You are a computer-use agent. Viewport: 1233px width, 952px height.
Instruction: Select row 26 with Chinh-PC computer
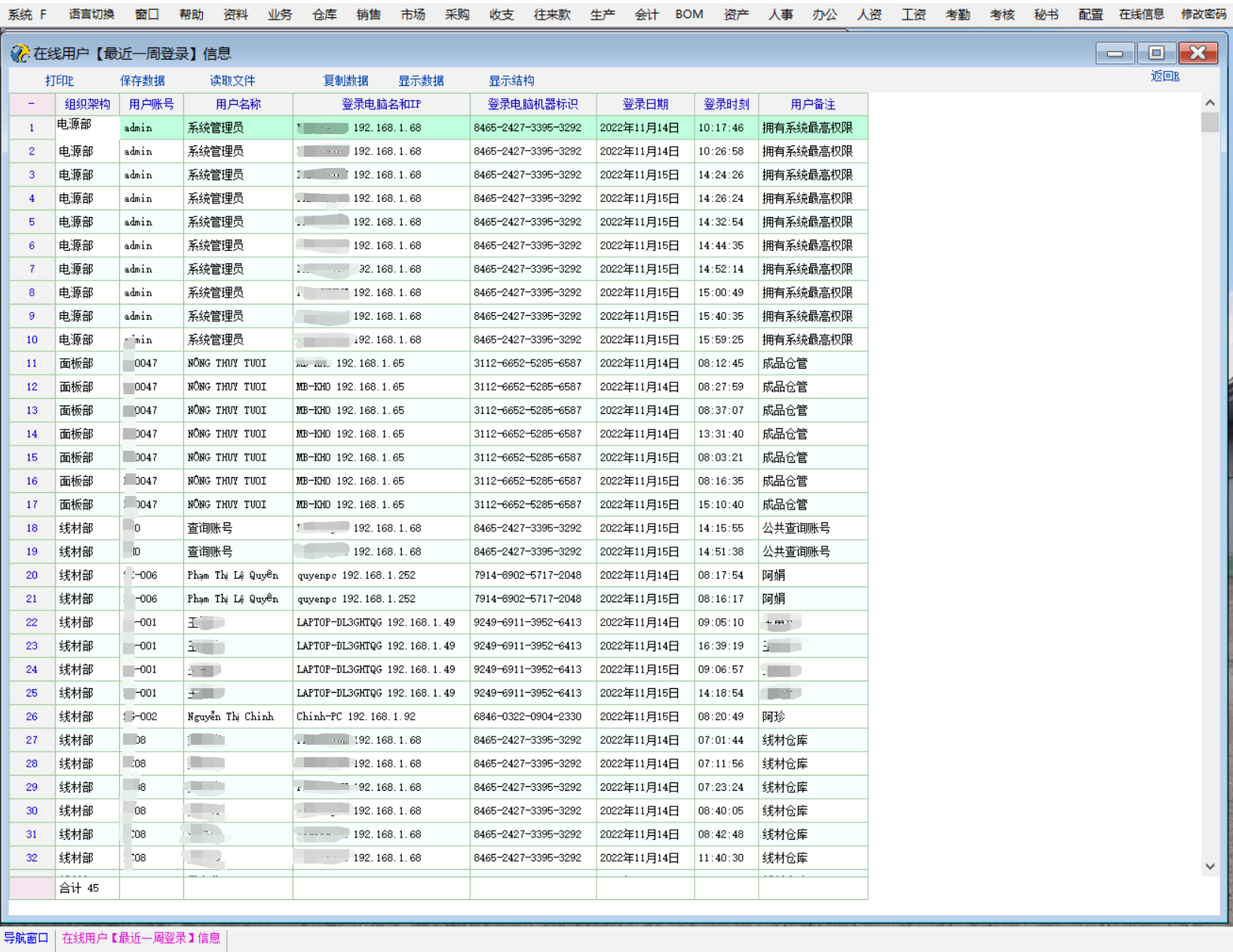[355, 717]
